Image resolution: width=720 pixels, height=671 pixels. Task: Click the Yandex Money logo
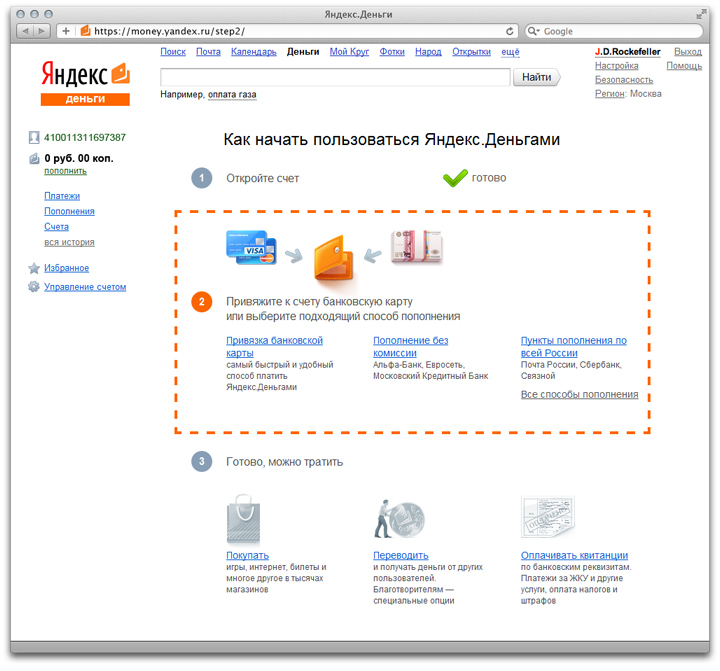point(85,82)
